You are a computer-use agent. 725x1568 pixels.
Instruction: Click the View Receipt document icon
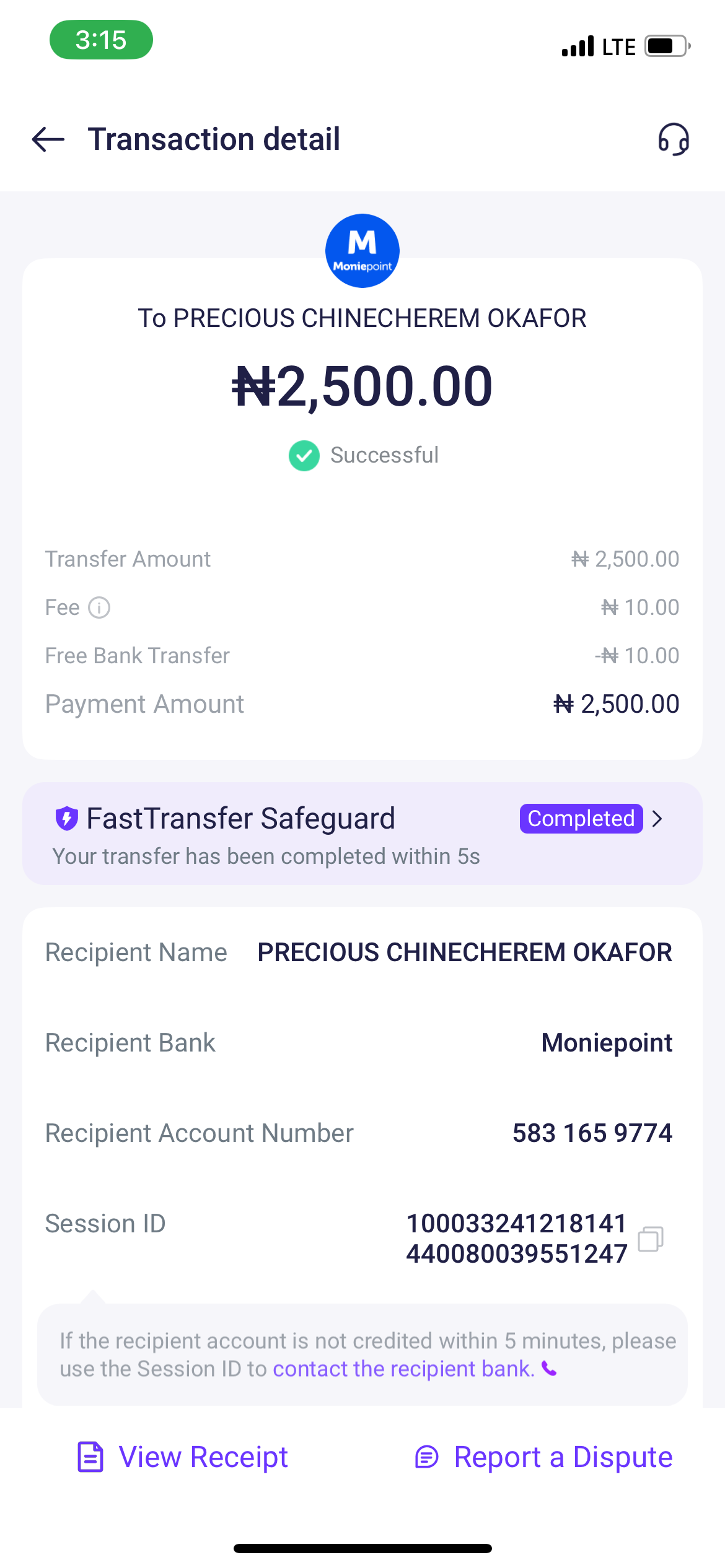pyautogui.click(x=90, y=1457)
